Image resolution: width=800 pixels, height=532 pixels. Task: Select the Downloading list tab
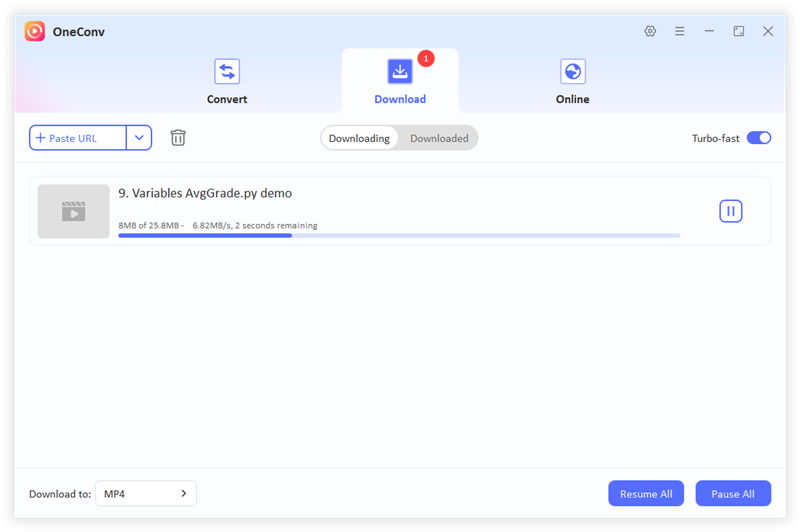[359, 138]
